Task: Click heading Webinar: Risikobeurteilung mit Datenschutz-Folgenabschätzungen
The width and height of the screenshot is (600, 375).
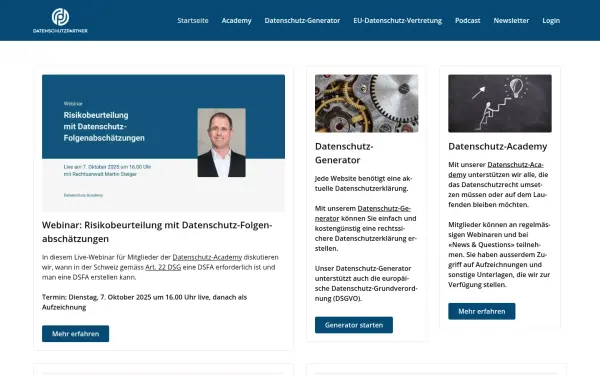Action: click(x=157, y=232)
